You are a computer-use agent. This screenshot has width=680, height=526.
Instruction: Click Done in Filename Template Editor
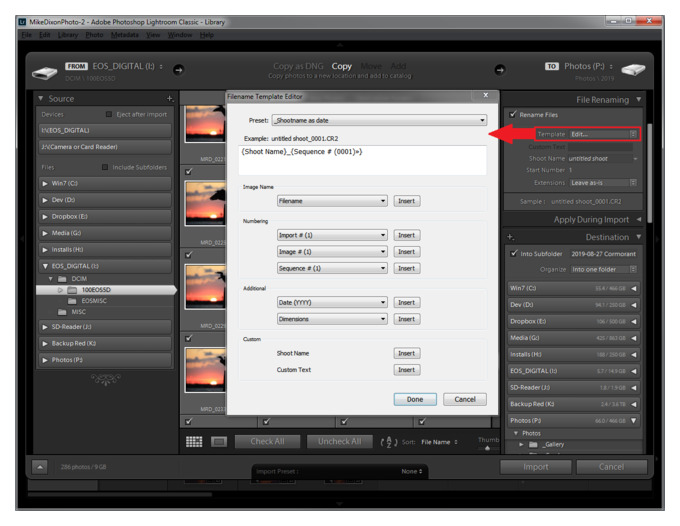click(414, 399)
